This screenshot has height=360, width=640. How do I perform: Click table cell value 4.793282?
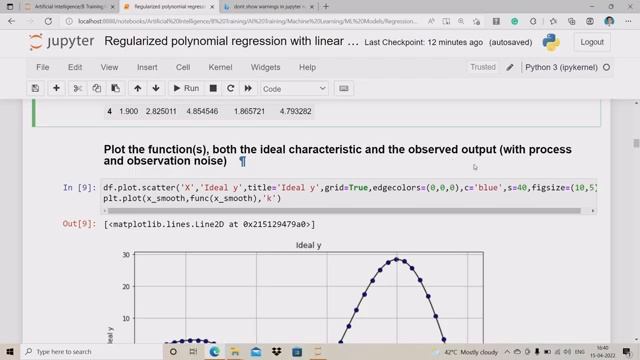296,111
